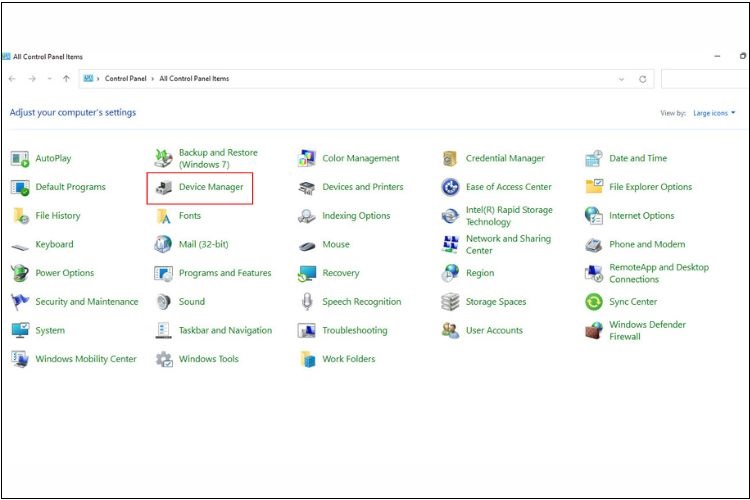Click the Troubleshooting icon
This screenshot has height=500, width=750.
pyautogui.click(x=307, y=331)
